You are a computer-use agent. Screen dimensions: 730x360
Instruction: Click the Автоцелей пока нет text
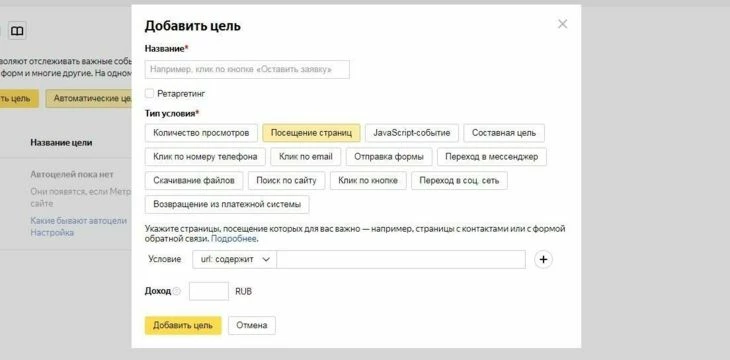[72, 175]
